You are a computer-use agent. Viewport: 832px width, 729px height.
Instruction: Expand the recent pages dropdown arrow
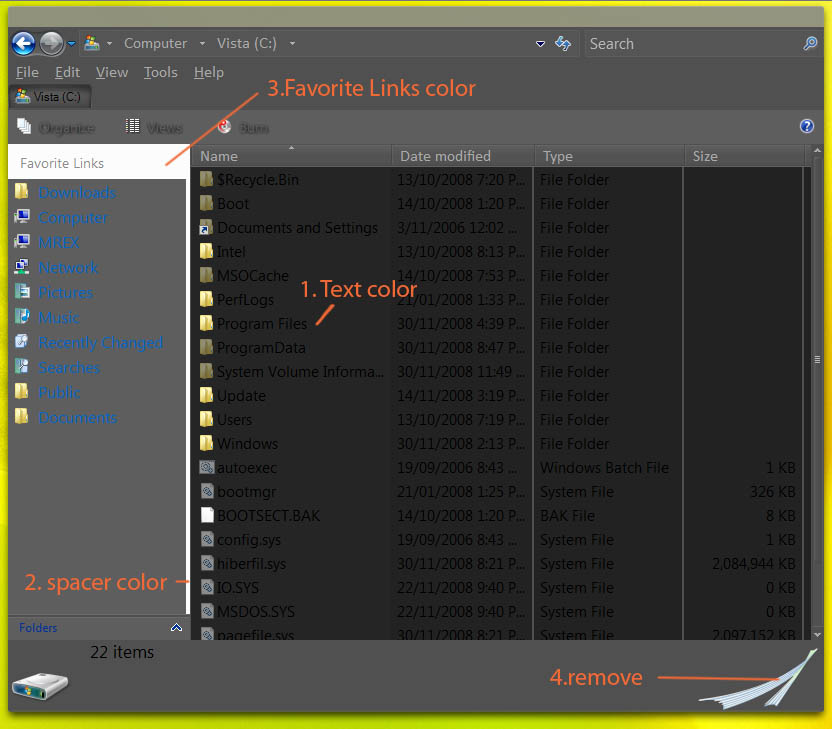coord(72,44)
